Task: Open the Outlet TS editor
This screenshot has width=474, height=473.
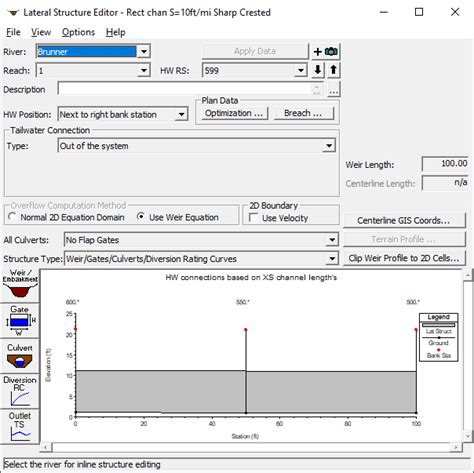Action: pos(20,426)
